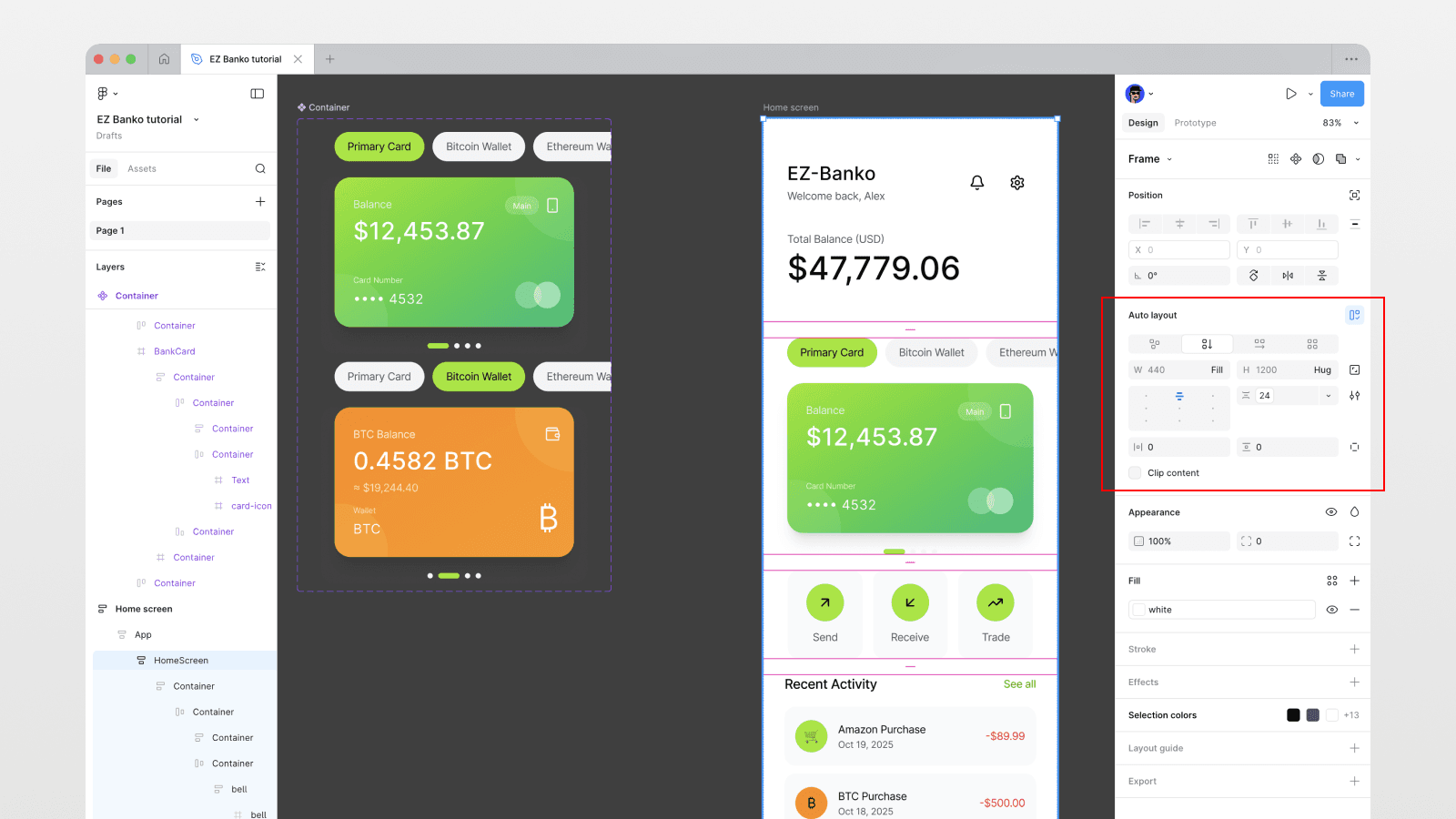Add a Layout guide with plus

coord(1355,748)
